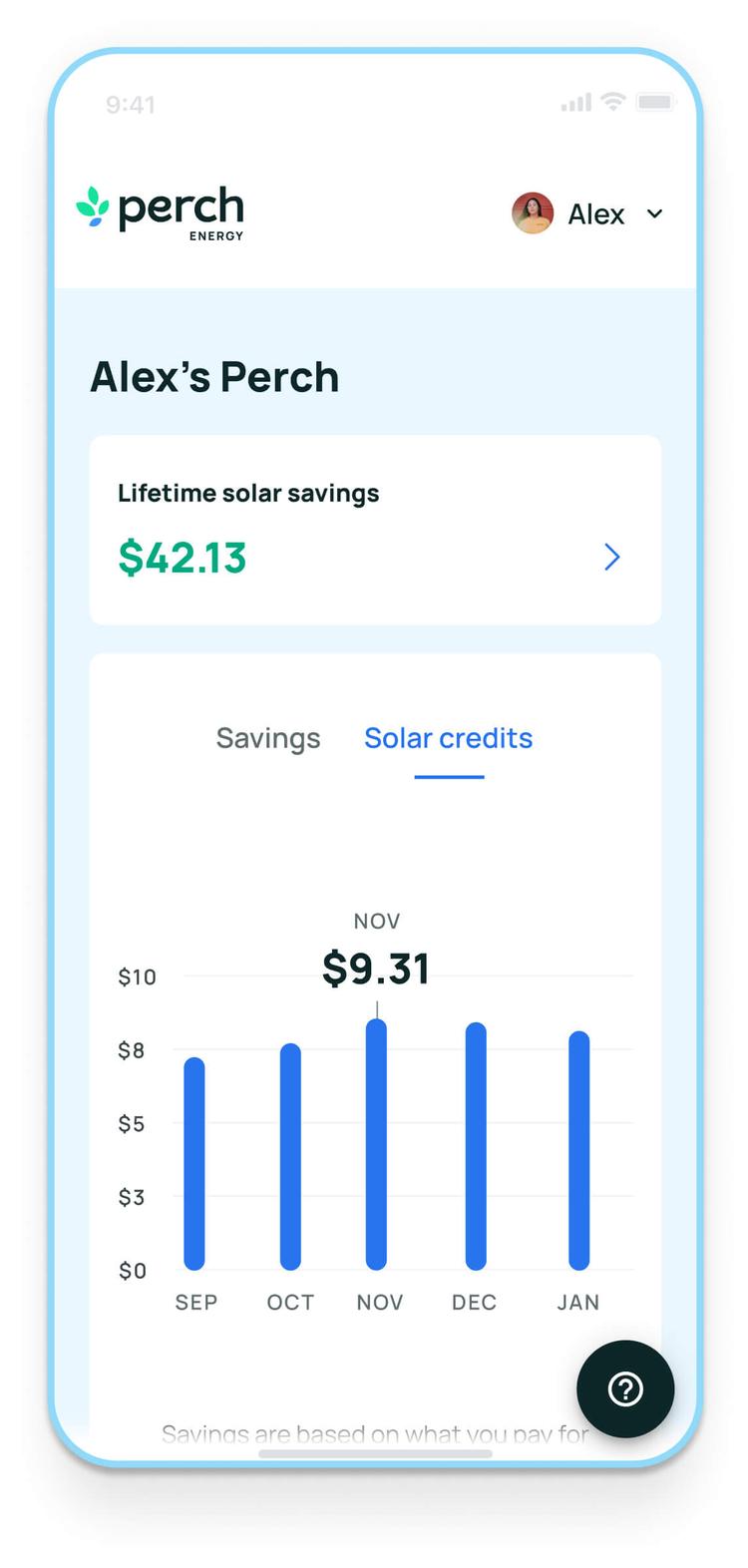Tap the cellular signal strength icon
748x1568 pixels.
[x=576, y=102]
